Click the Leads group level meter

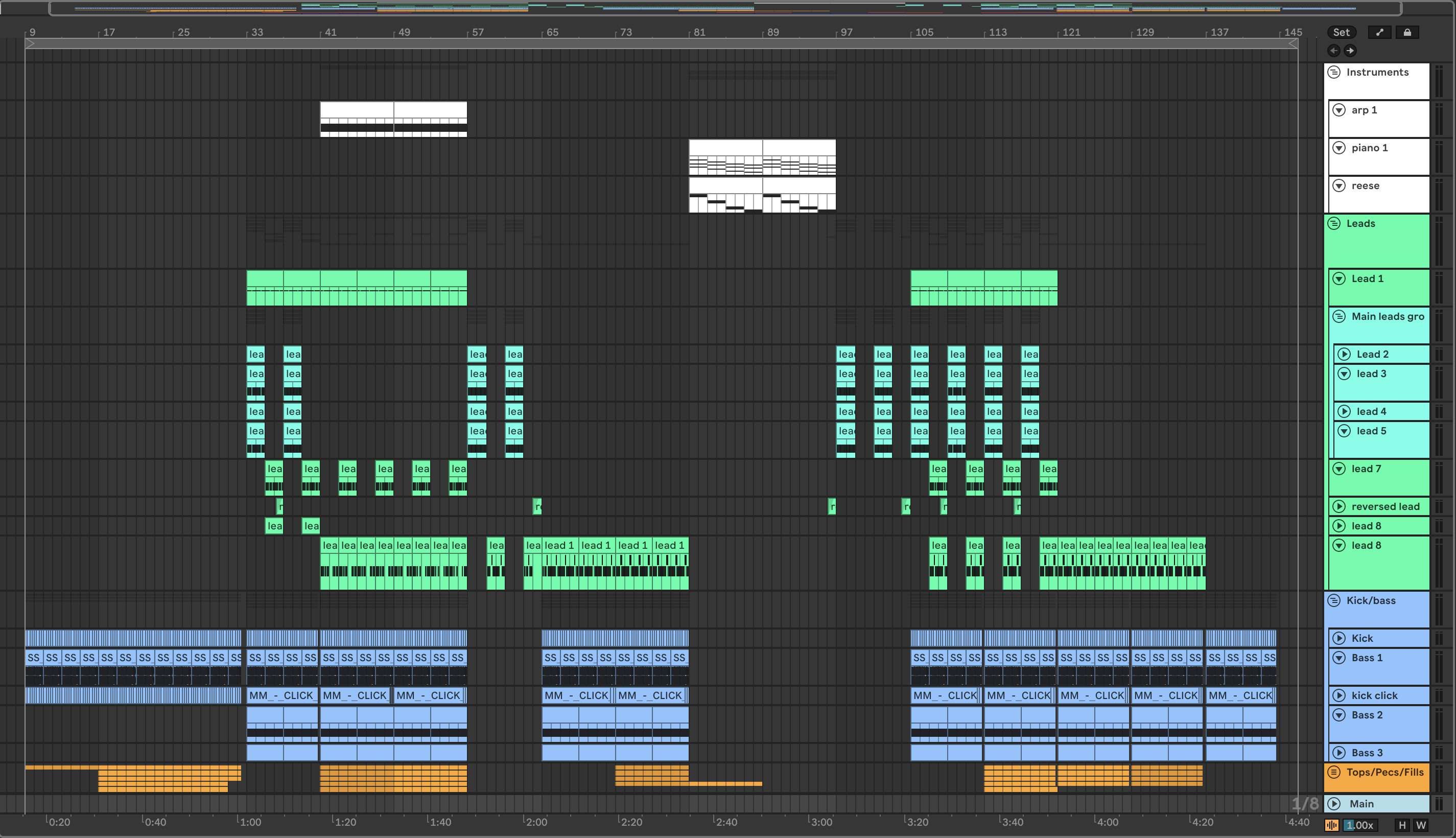tap(1439, 241)
